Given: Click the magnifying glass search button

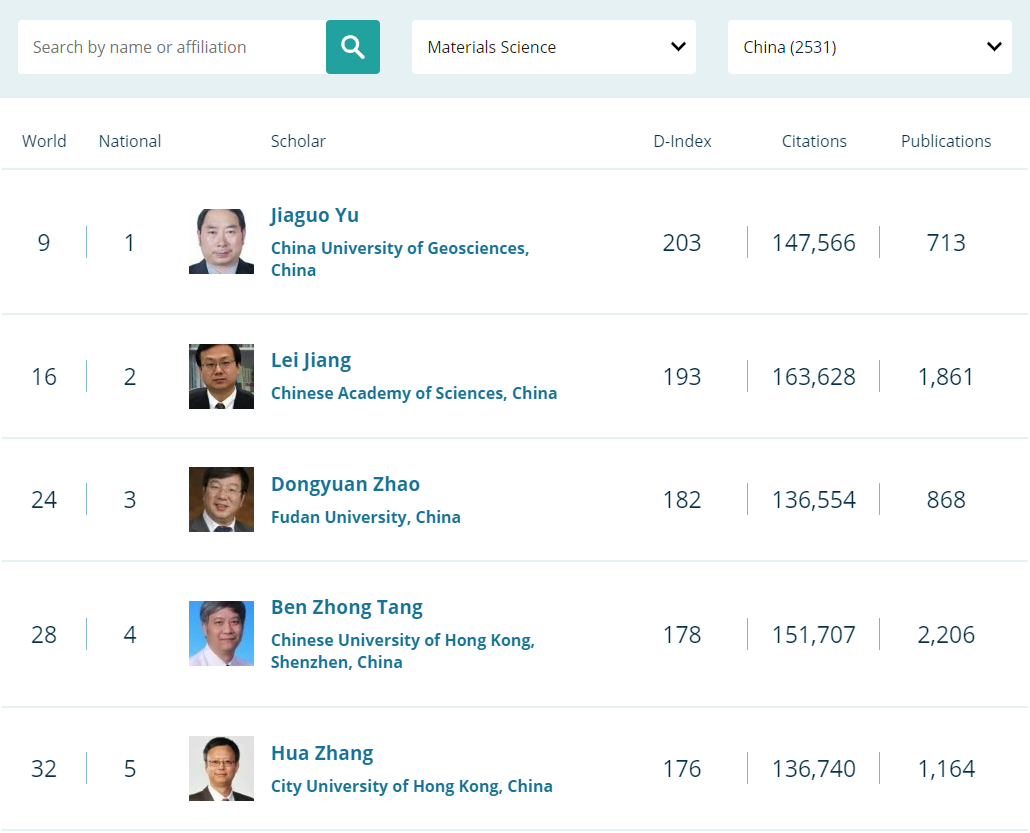Looking at the screenshot, I should point(352,47).
